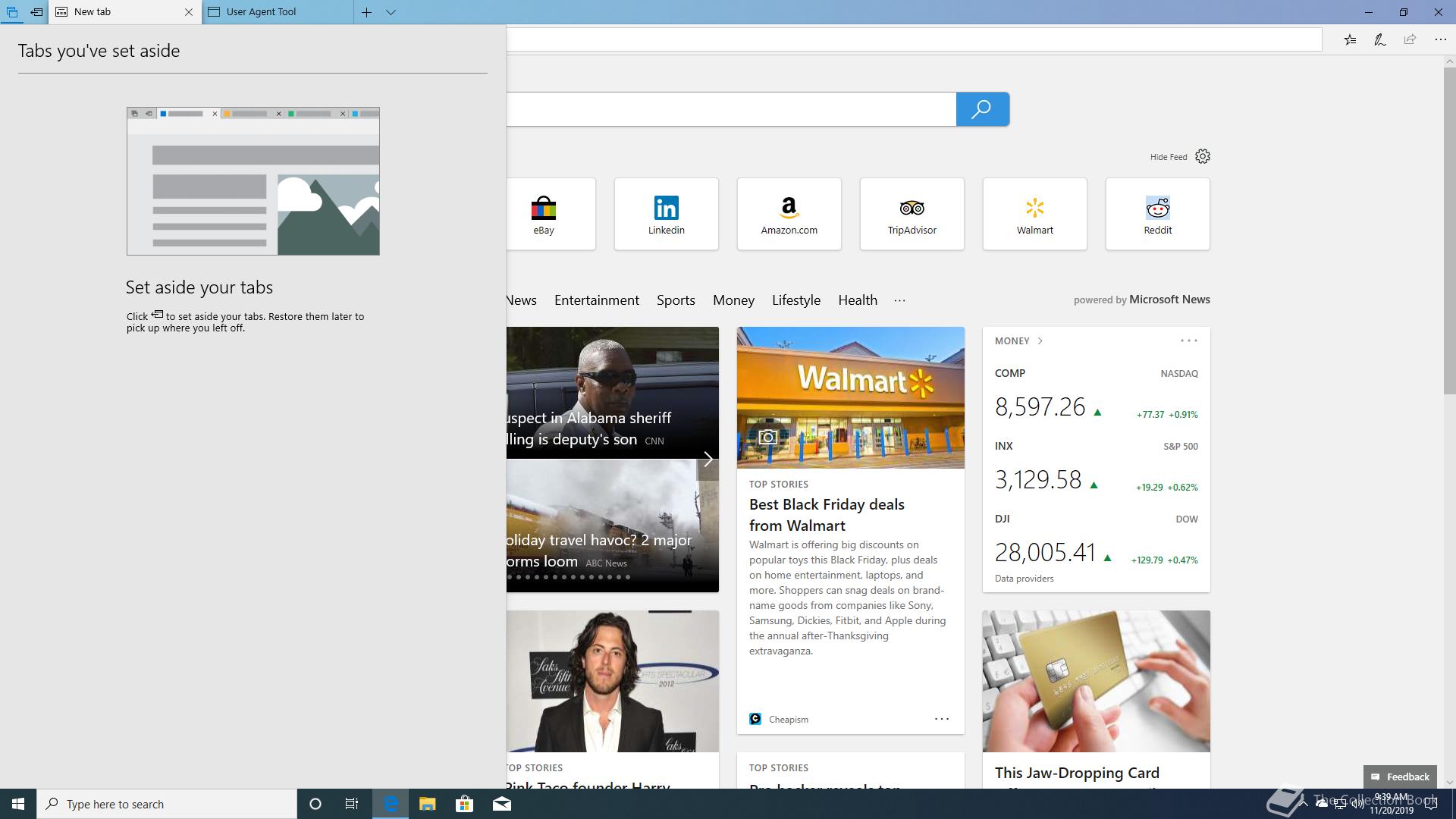Image resolution: width=1456 pixels, height=819 pixels.
Task: Click COMP NASDAQ value 8,597.26
Action: 1040,407
